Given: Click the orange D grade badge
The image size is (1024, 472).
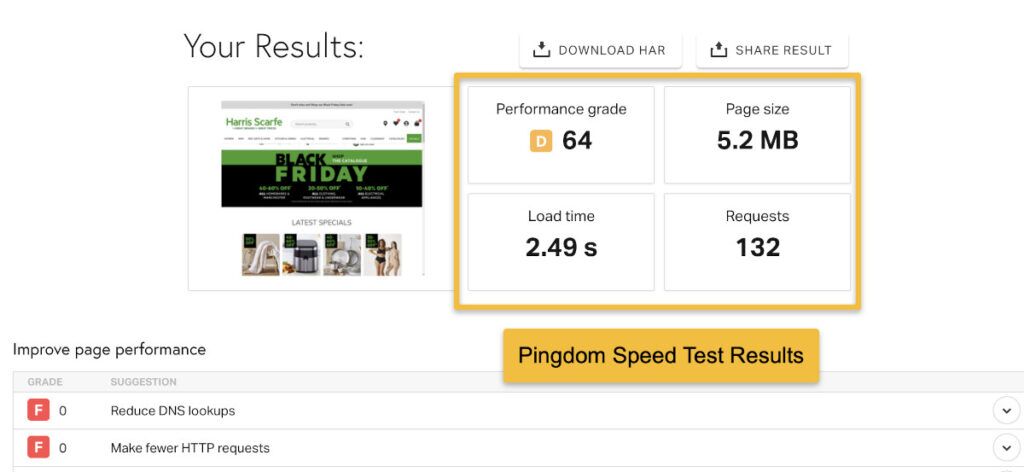Looking at the screenshot, I should pos(541,141).
